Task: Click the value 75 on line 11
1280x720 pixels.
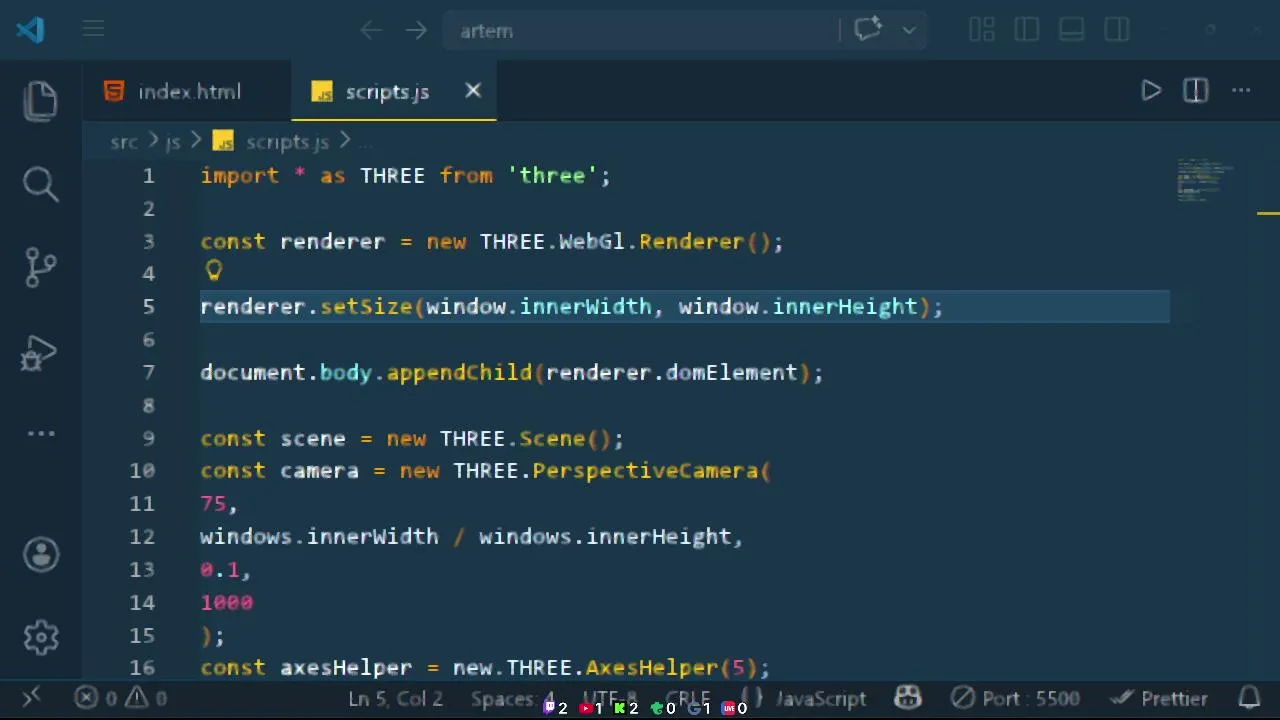Action: [x=214, y=504]
